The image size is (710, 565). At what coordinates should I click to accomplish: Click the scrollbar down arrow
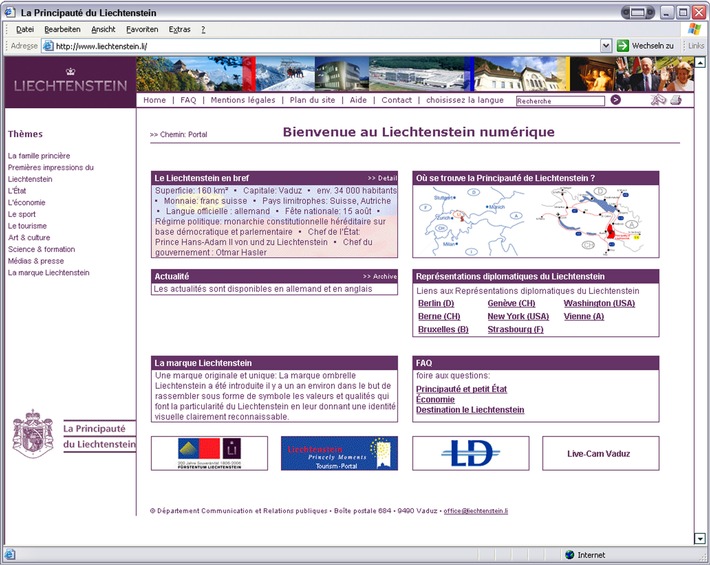click(700, 539)
